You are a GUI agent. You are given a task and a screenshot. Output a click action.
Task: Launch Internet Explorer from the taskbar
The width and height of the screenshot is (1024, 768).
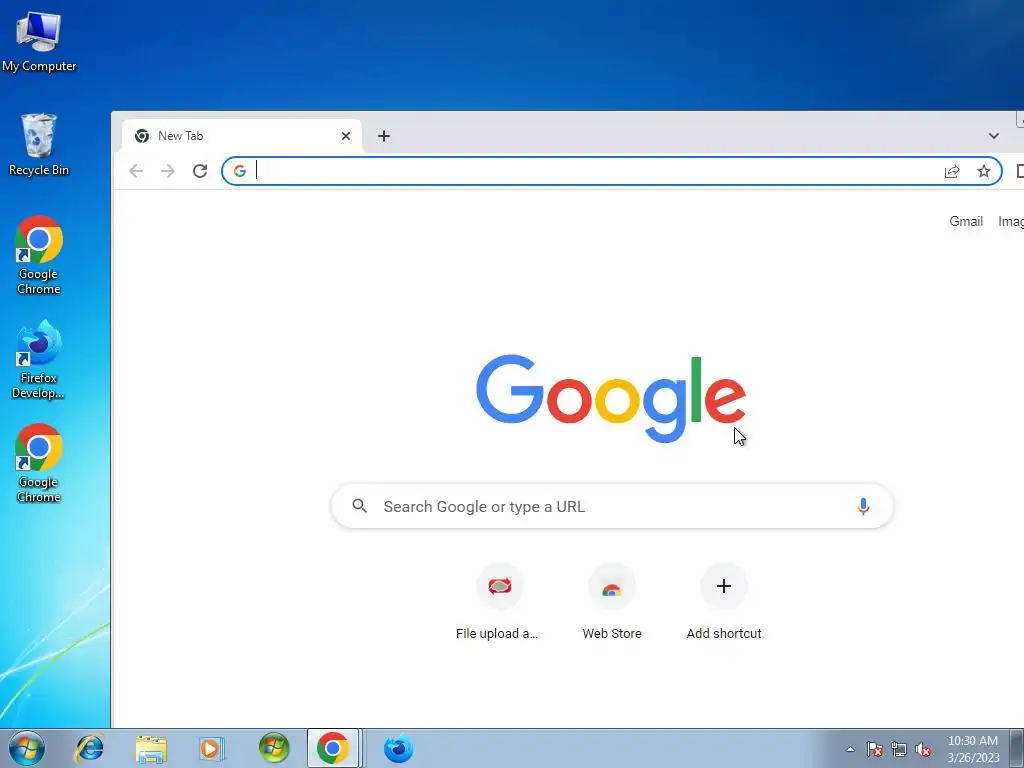89,748
